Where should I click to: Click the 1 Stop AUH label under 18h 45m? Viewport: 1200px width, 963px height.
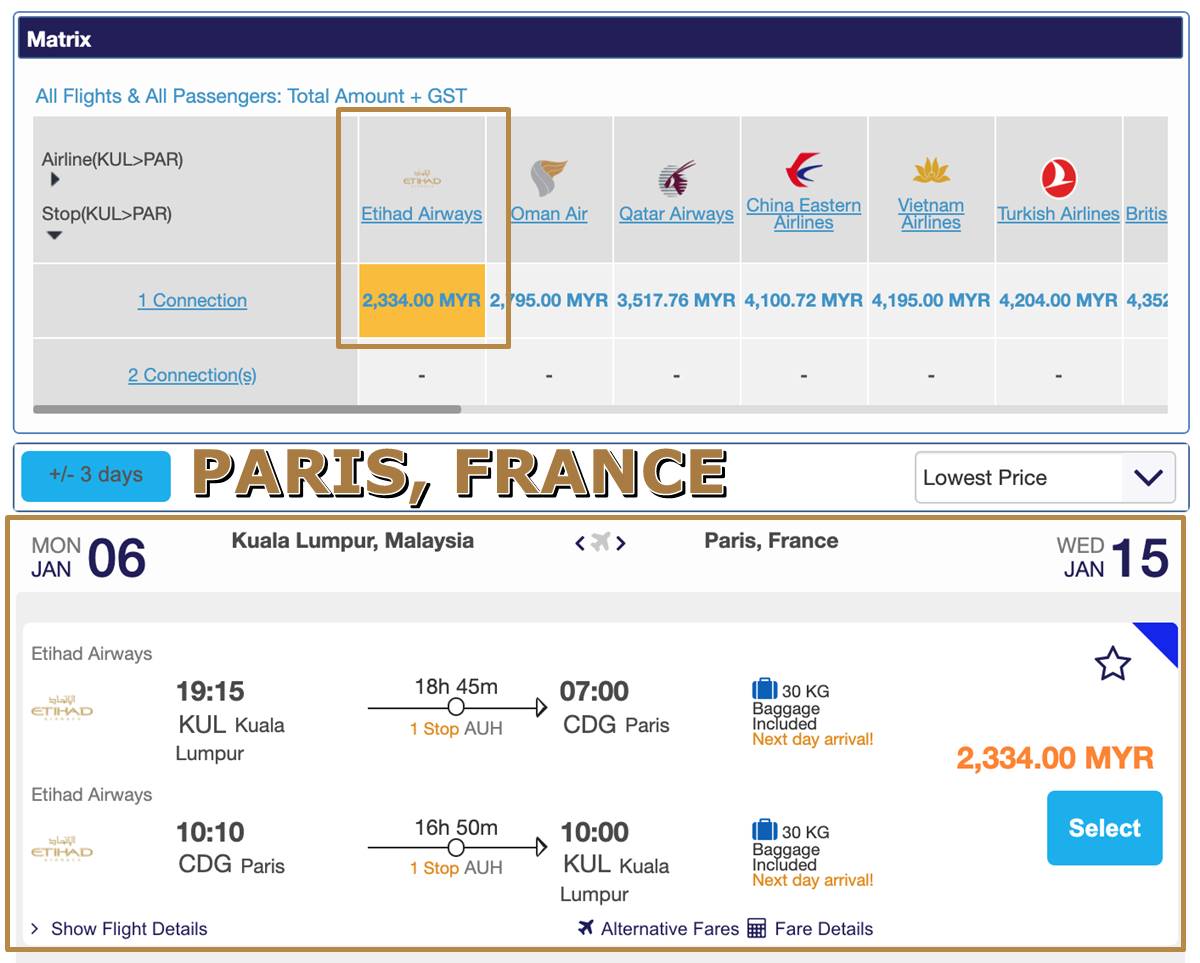click(456, 729)
